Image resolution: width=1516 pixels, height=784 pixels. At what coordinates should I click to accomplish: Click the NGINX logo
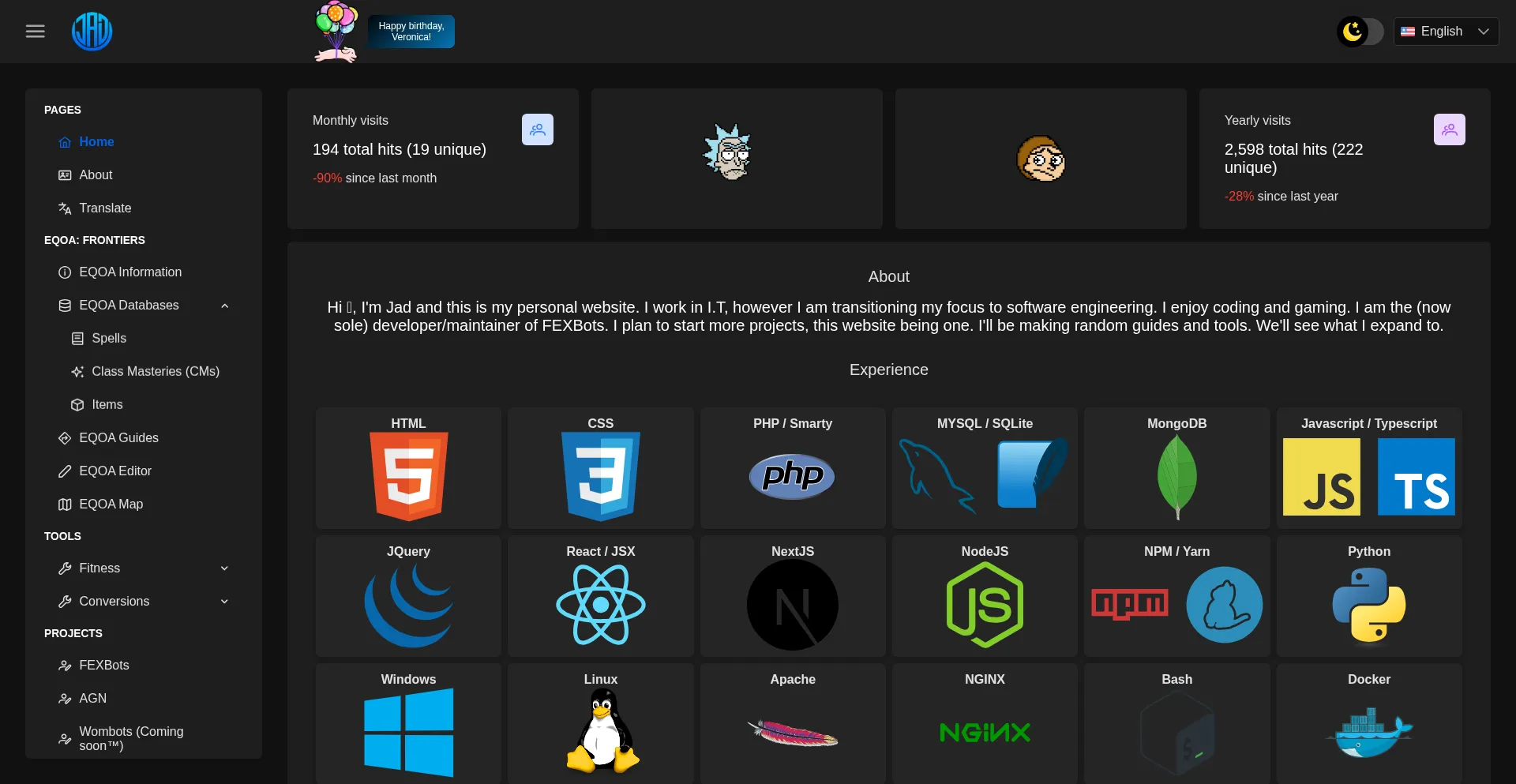pyautogui.click(x=985, y=733)
